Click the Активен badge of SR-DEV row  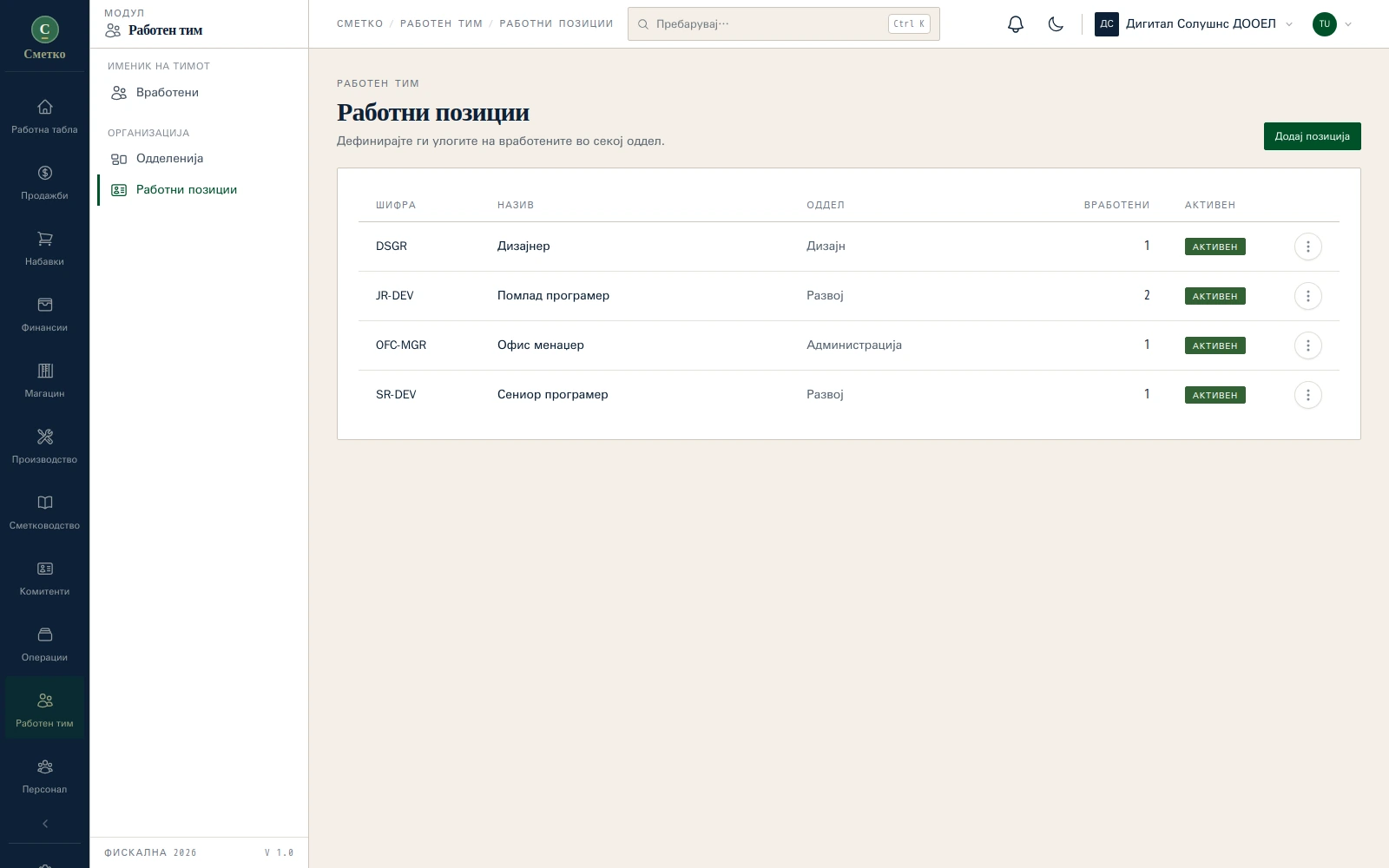click(x=1215, y=395)
